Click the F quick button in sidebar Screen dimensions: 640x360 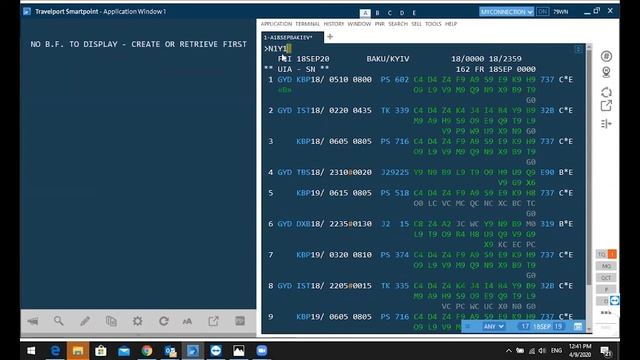point(606,289)
